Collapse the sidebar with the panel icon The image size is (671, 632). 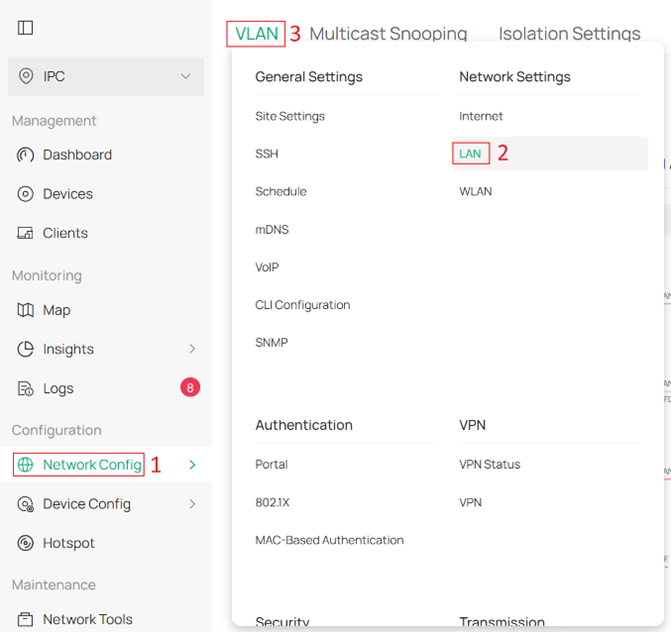click(25, 28)
